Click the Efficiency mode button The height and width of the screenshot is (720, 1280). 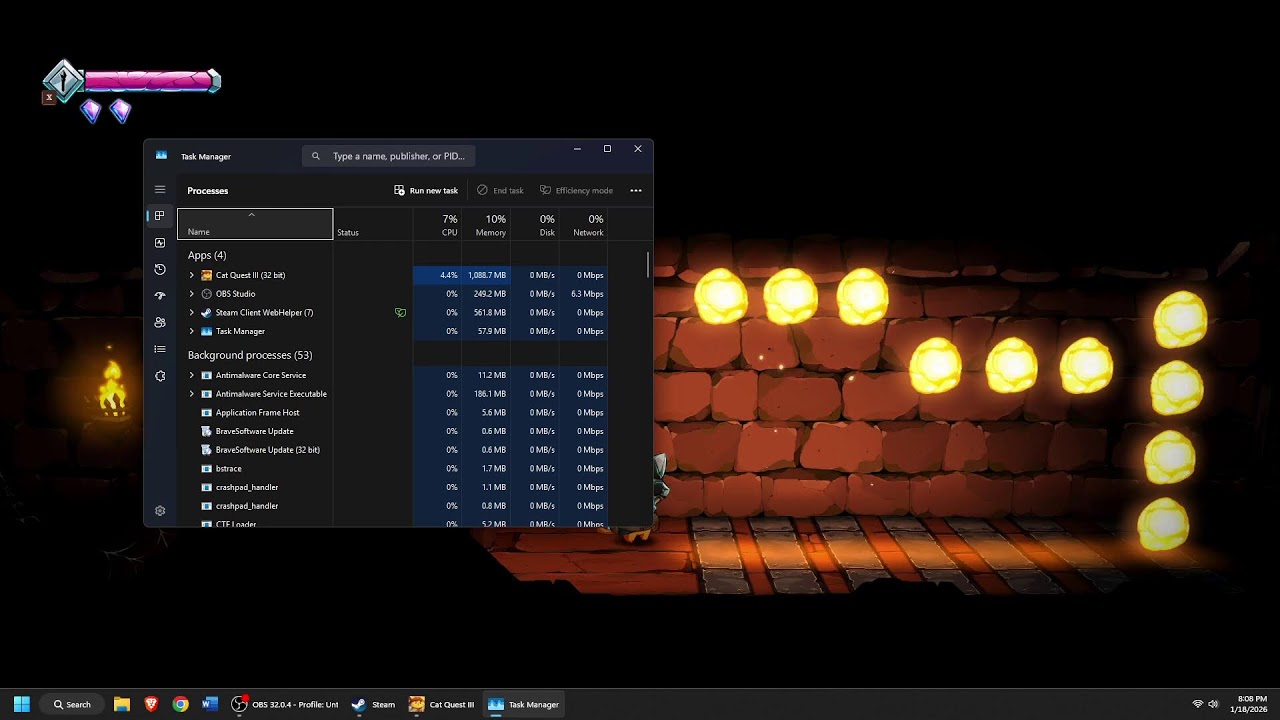click(x=576, y=190)
